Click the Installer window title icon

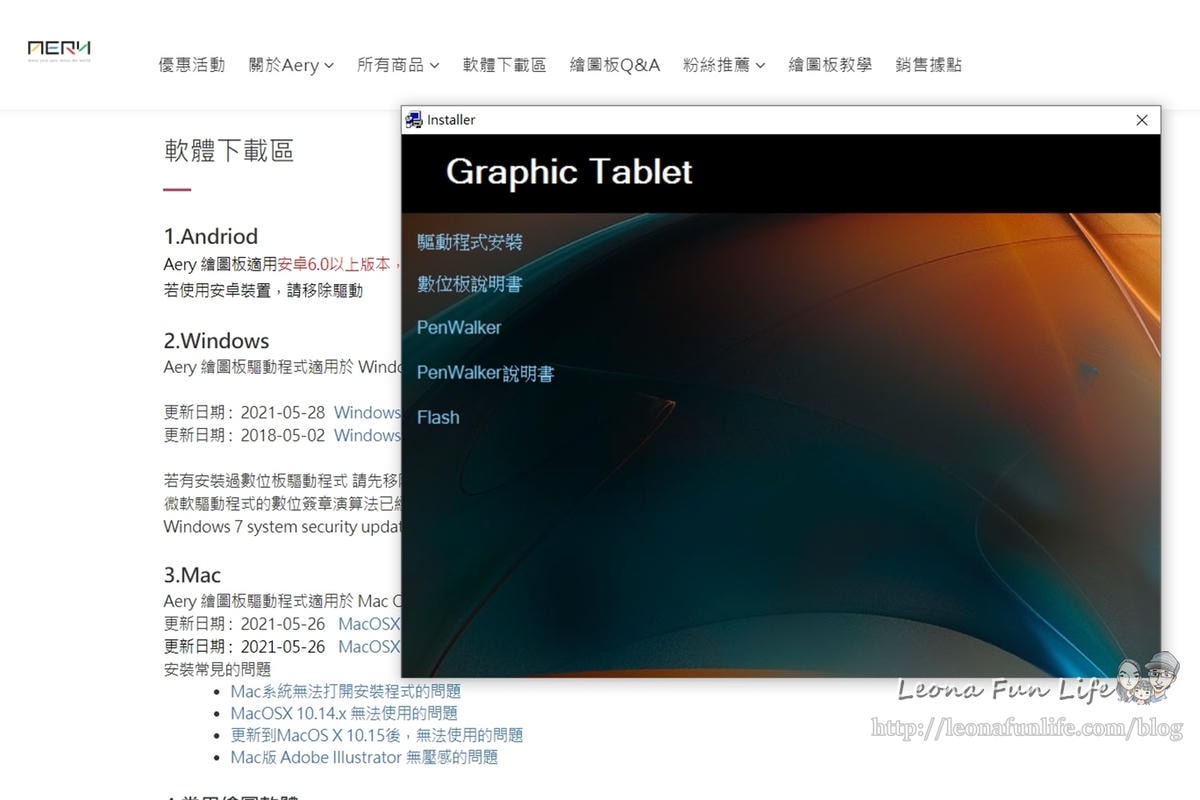[414, 120]
